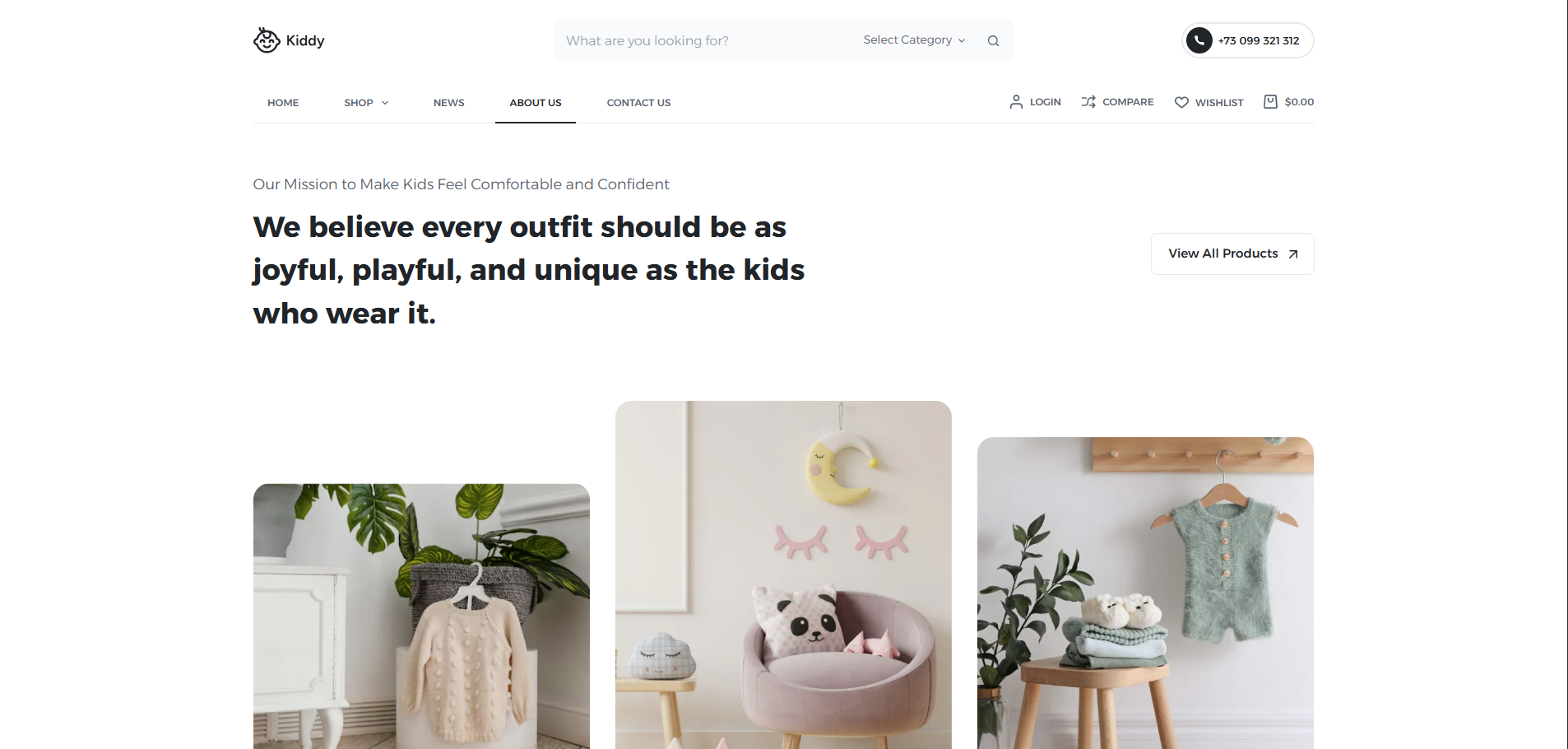Screen dimensions: 1568x749
Task: Click the View All Products button
Action: click(x=1232, y=254)
